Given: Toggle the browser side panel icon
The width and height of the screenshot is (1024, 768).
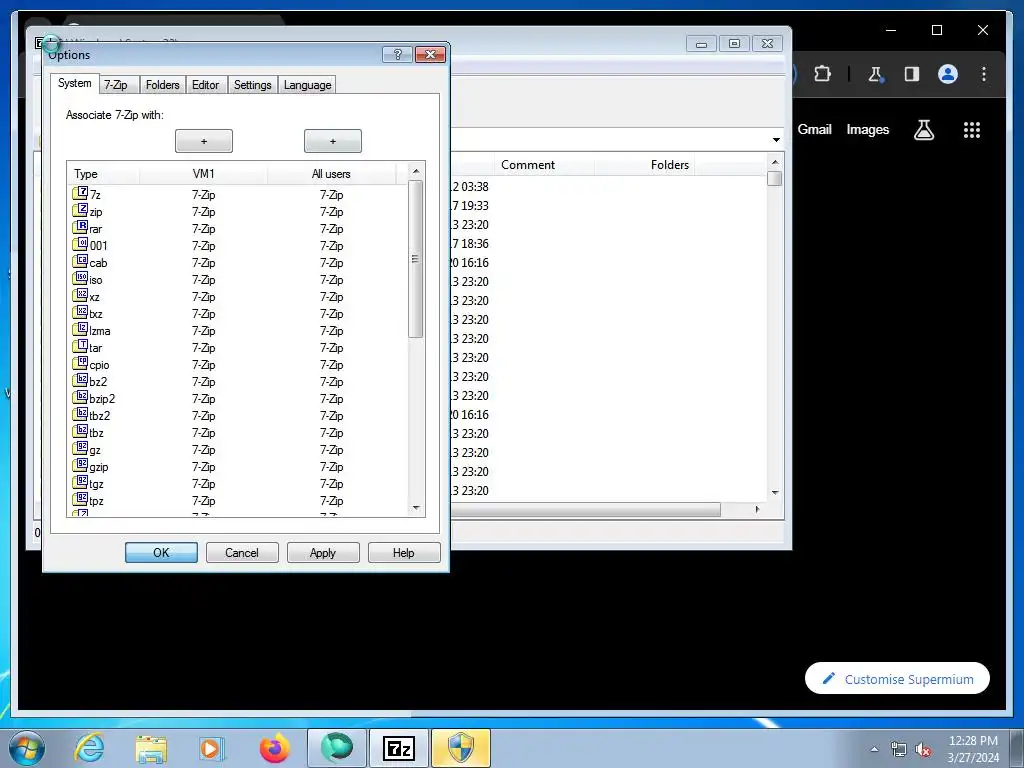Looking at the screenshot, I should (x=912, y=74).
